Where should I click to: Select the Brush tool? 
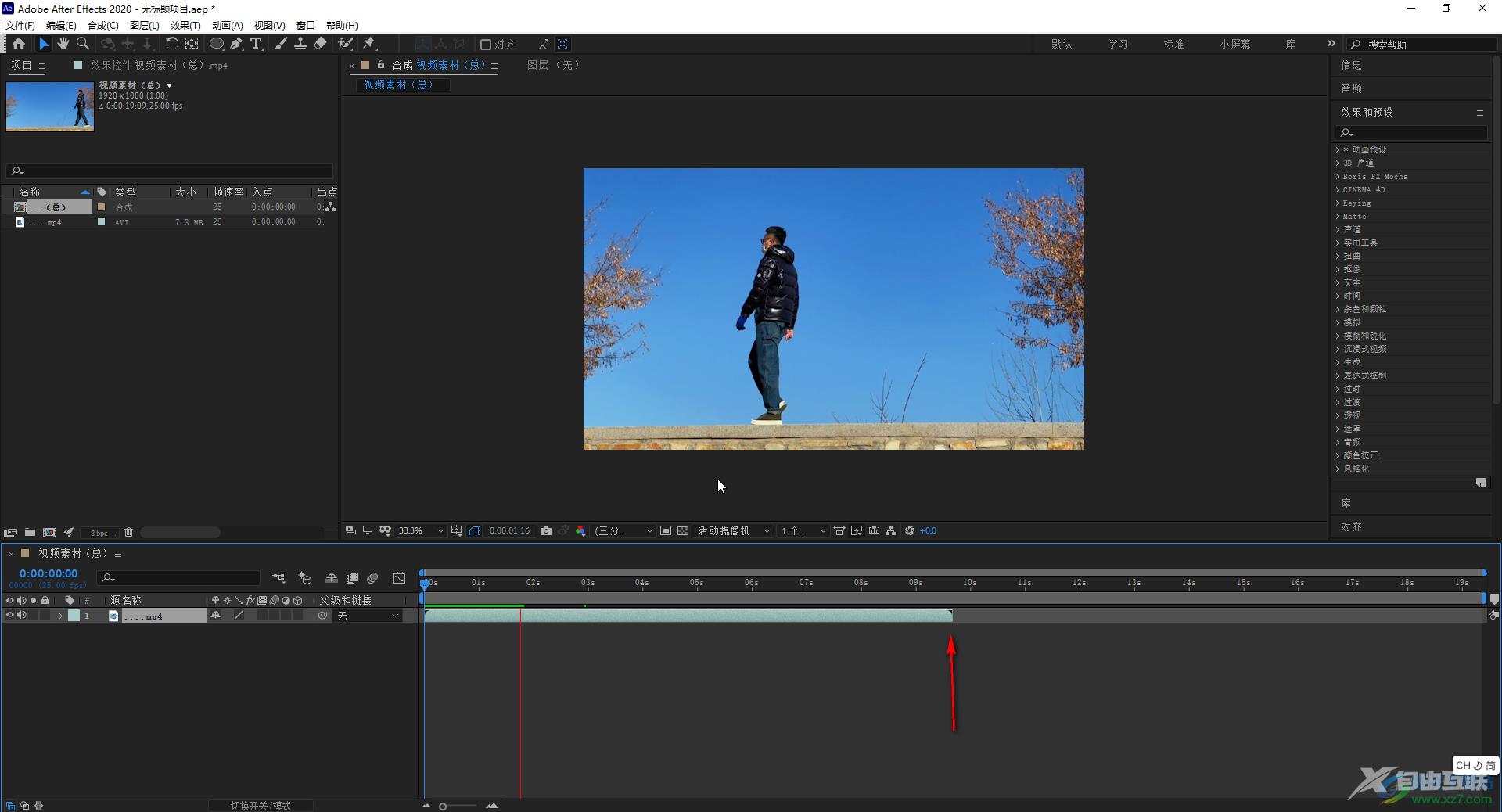point(281,44)
